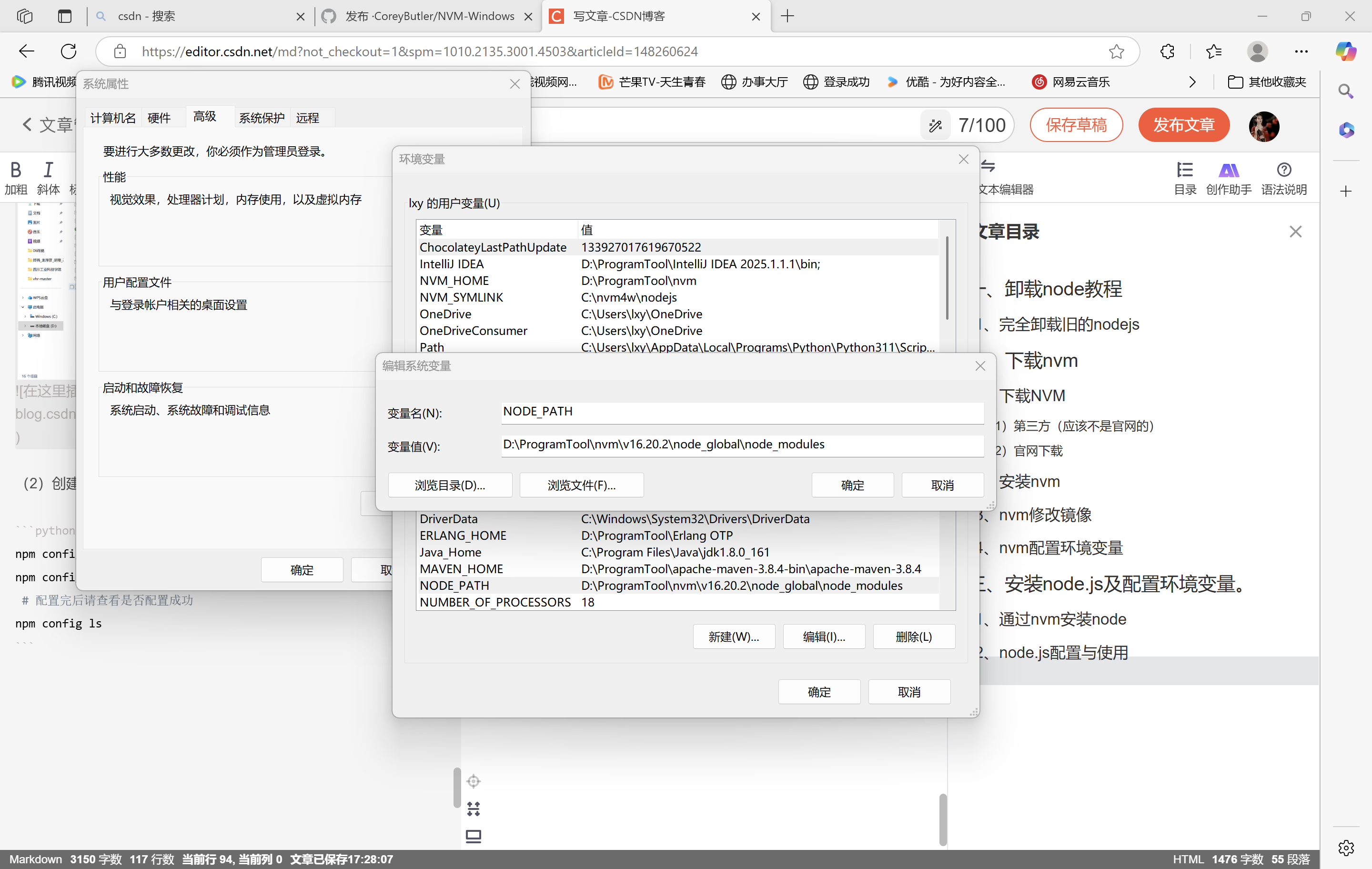Click the user variables list scrollbar
The width and height of the screenshot is (1372, 869).
[x=947, y=279]
